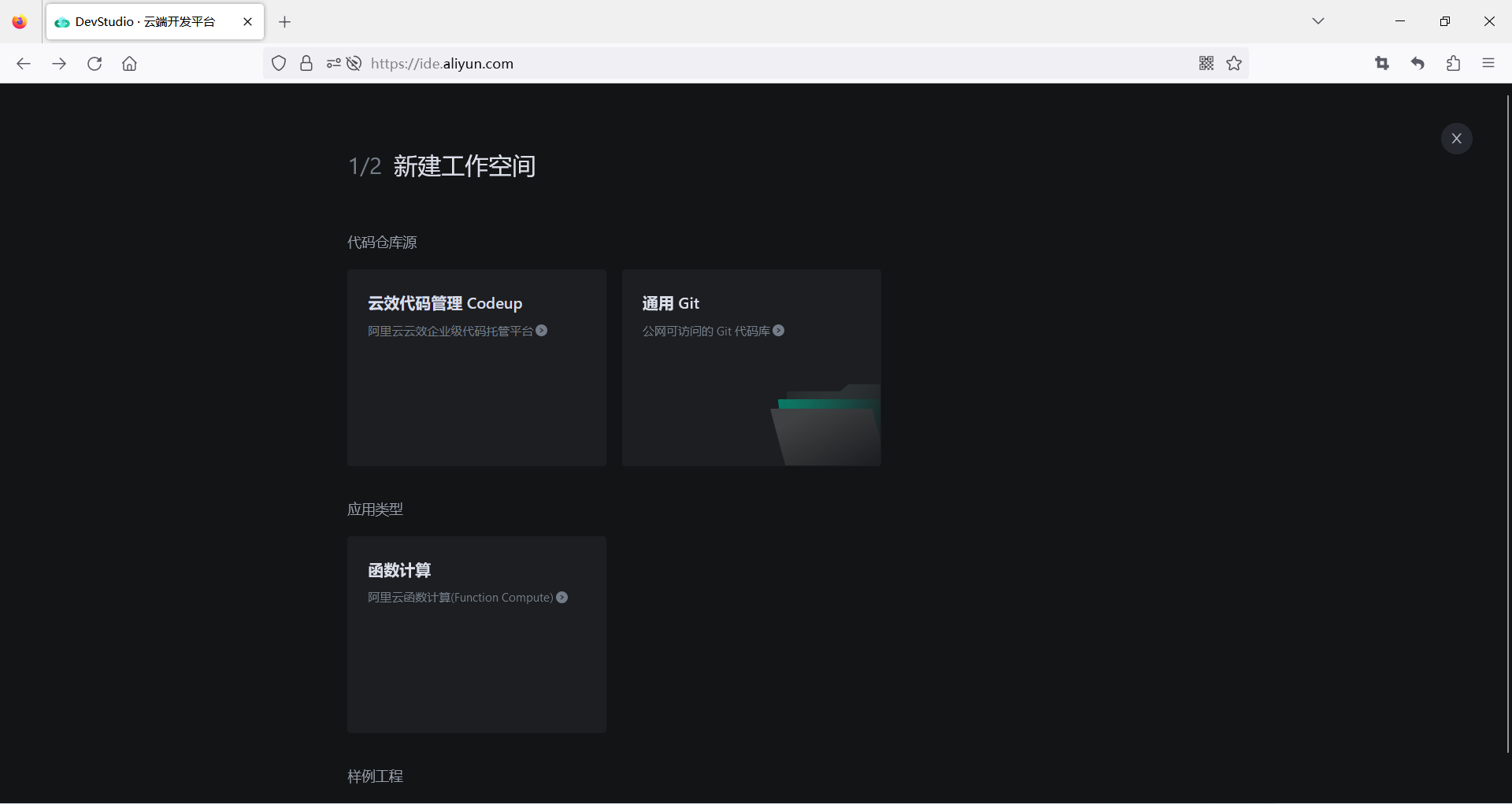Click the back navigation arrow
Image resolution: width=1512 pixels, height=804 pixels.
pyautogui.click(x=24, y=63)
